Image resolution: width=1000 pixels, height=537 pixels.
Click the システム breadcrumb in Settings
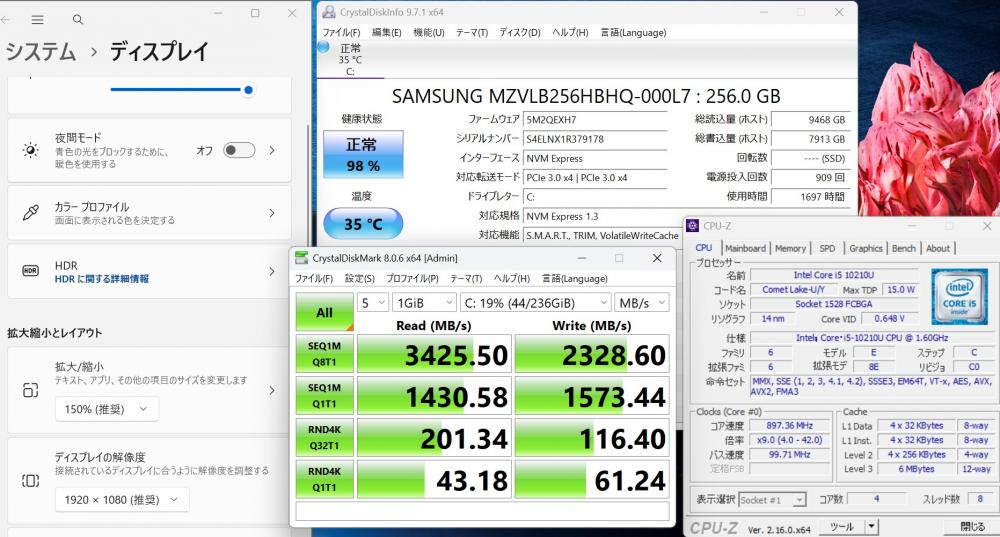click(x=41, y=52)
